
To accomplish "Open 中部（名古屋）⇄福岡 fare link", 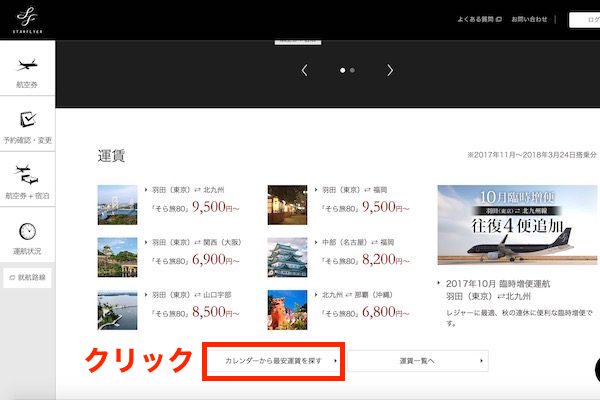I will 358,242.
